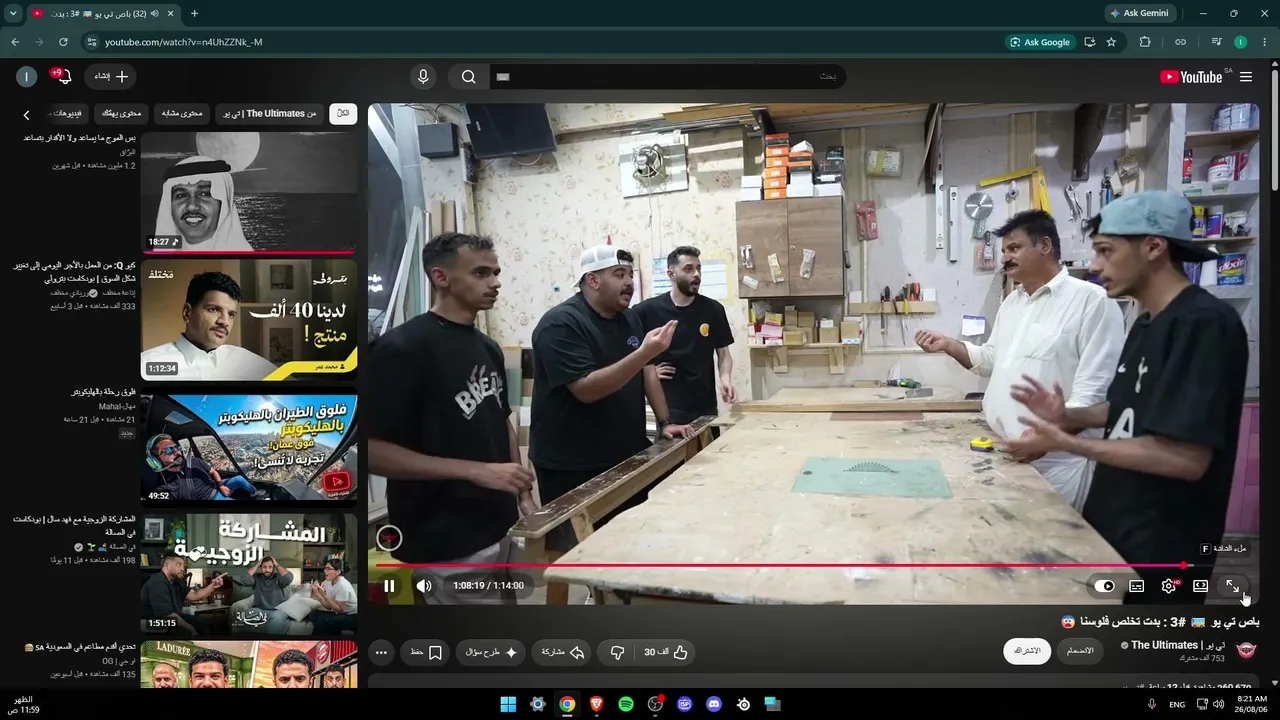Open the channel watermark in the video
This screenshot has width=1280, height=720.
click(x=389, y=539)
